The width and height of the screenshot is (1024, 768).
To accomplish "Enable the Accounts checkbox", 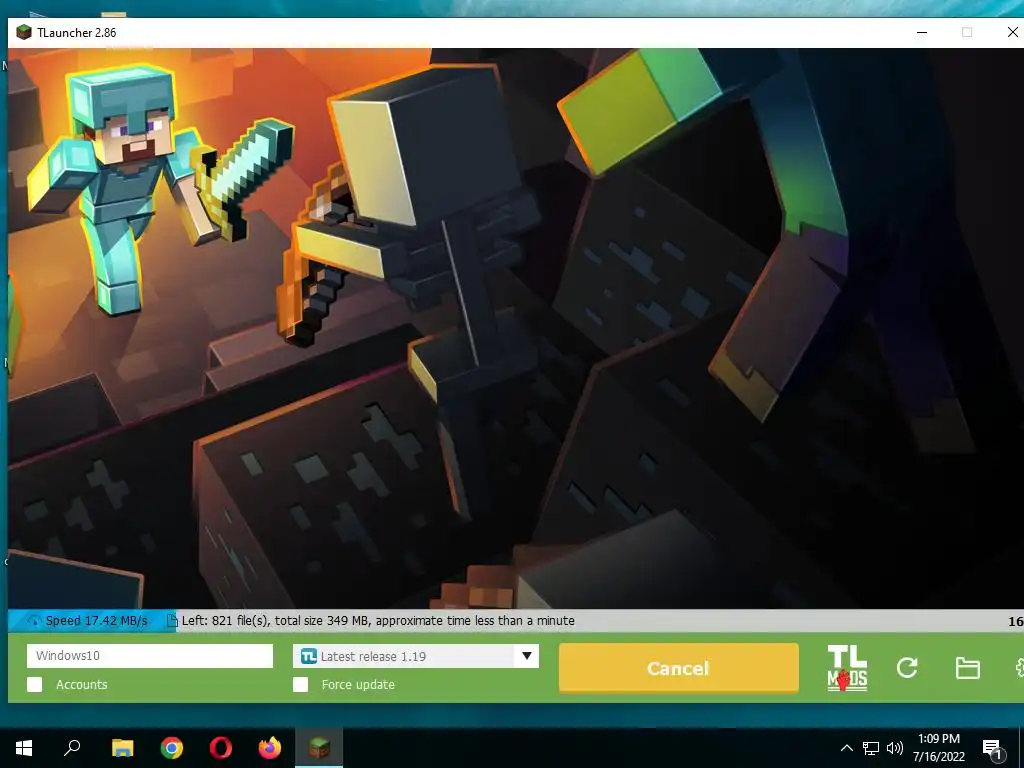I will pos(35,684).
